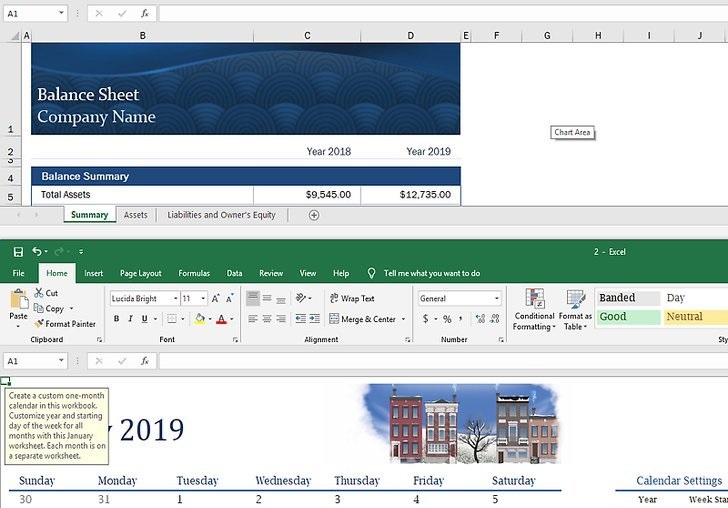Add a new sheet with plus icon

pyautogui.click(x=314, y=215)
